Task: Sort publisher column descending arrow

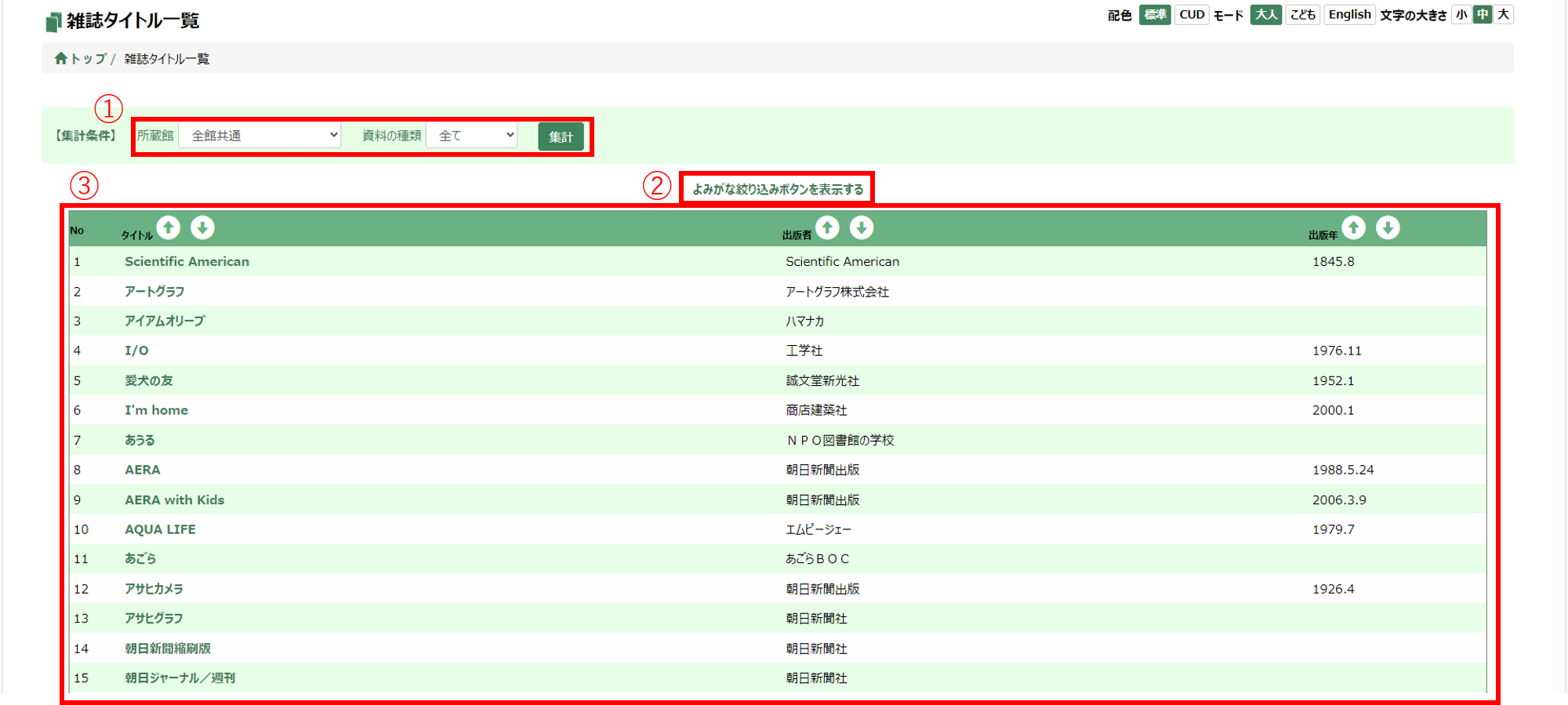Action: pyautogui.click(x=862, y=228)
